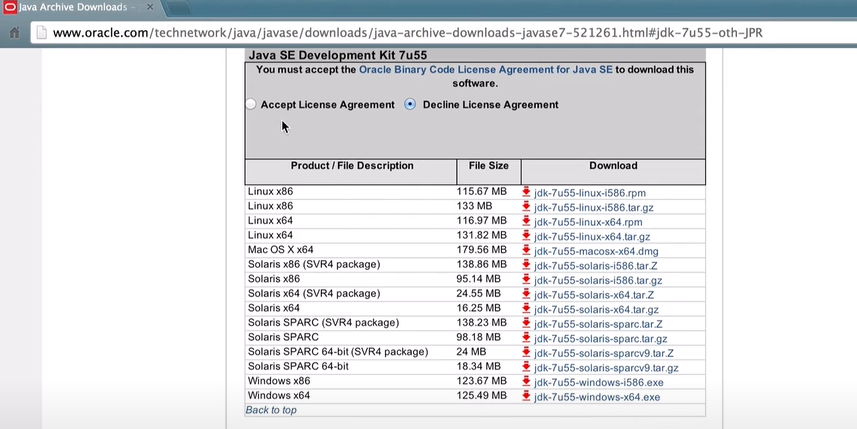The width and height of the screenshot is (857, 429).
Task: Select Decline License Agreement radio button
Action: point(410,104)
